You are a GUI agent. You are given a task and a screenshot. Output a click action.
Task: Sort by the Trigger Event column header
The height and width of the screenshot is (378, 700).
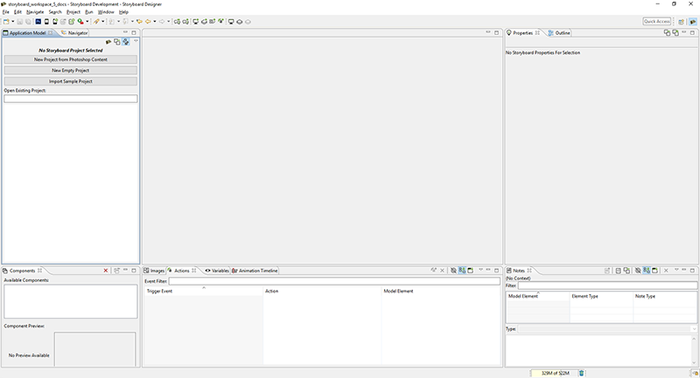204,291
